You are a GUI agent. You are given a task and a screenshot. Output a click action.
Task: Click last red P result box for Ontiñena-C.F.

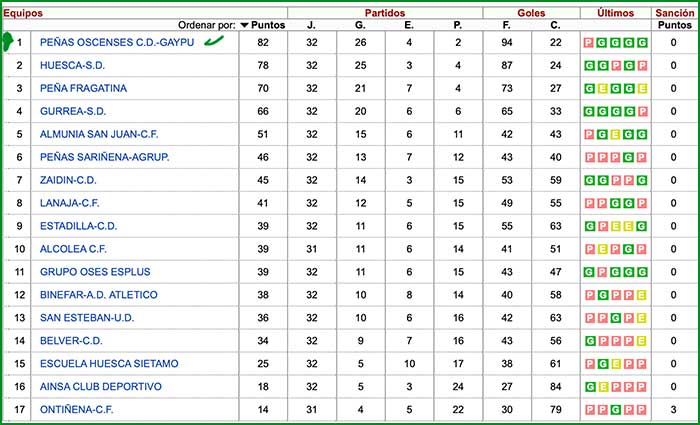click(642, 410)
